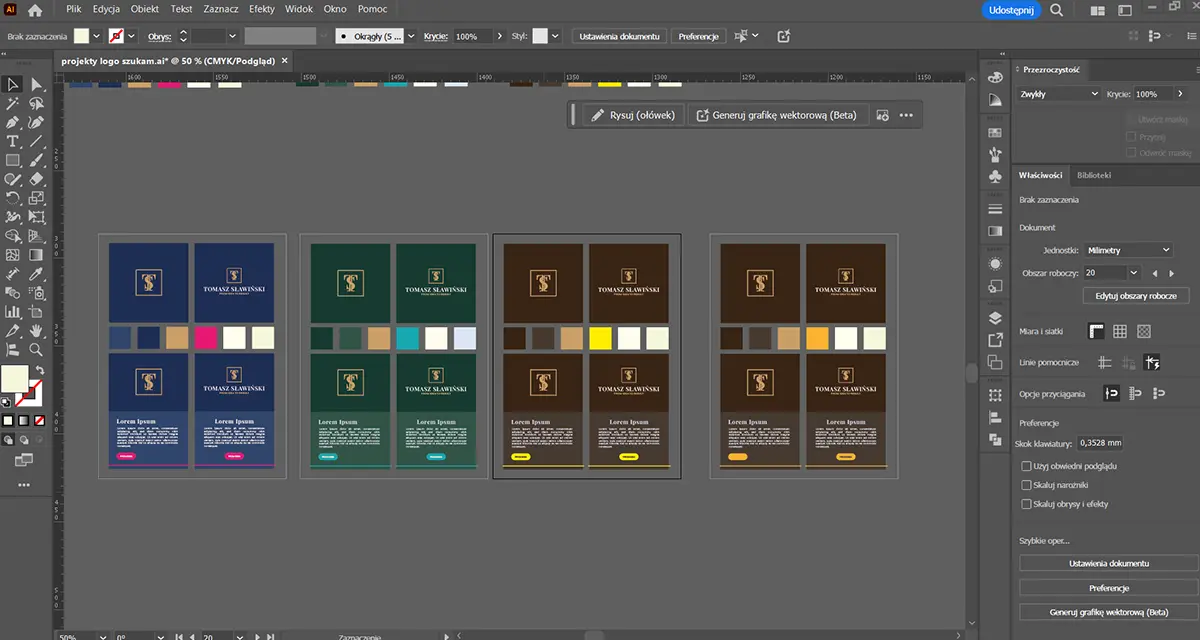Viewport: 1200px width, 640px height.
Task: Show the grid via grid icon
Action: click(x=1120, y=331)
